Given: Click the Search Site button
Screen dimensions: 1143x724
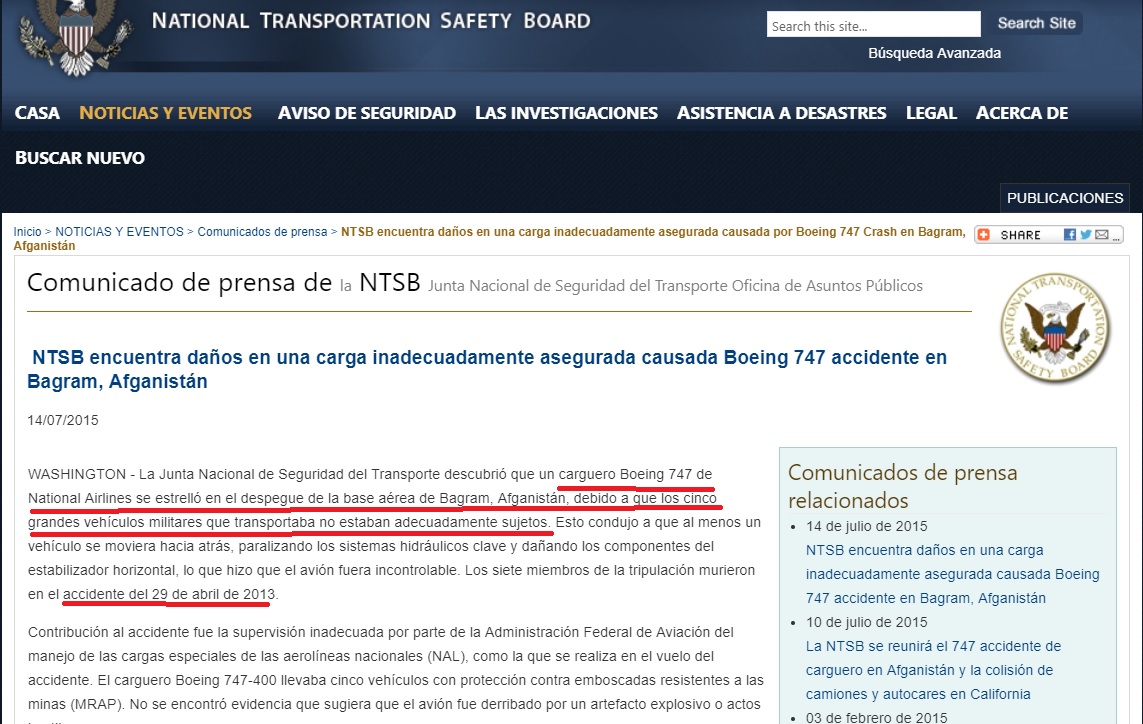Looking at the screenshot, I should tap(1036, 23).
